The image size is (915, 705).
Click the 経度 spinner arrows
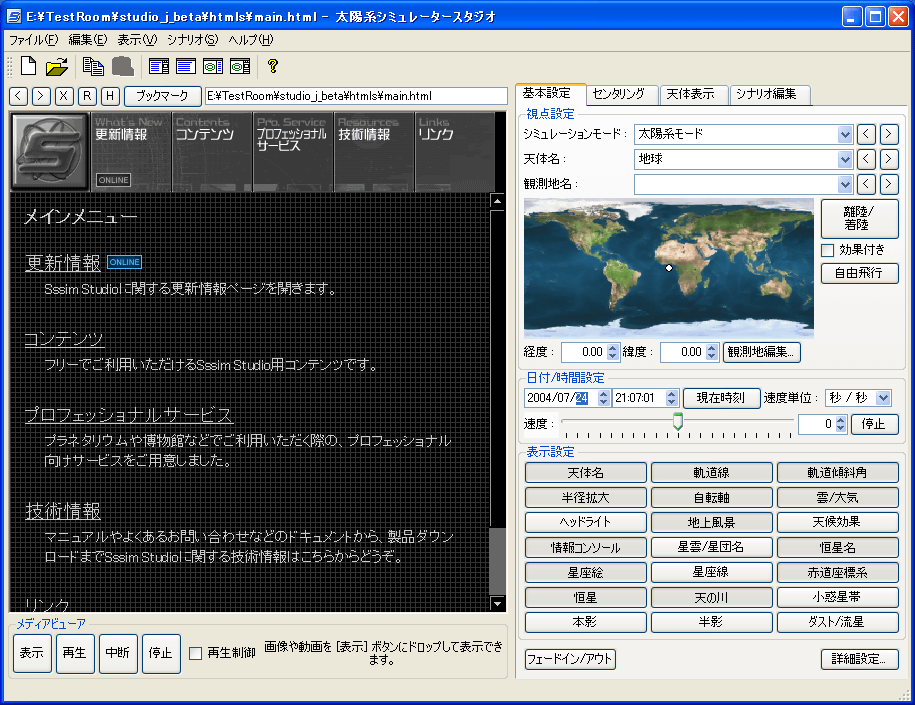612,352
